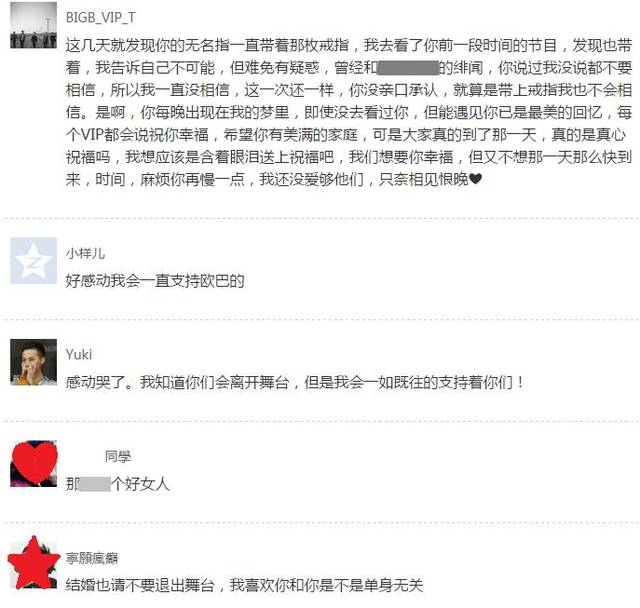
Task: Click the username 寧願瘋癲
Action: click(x=92, y=558)
